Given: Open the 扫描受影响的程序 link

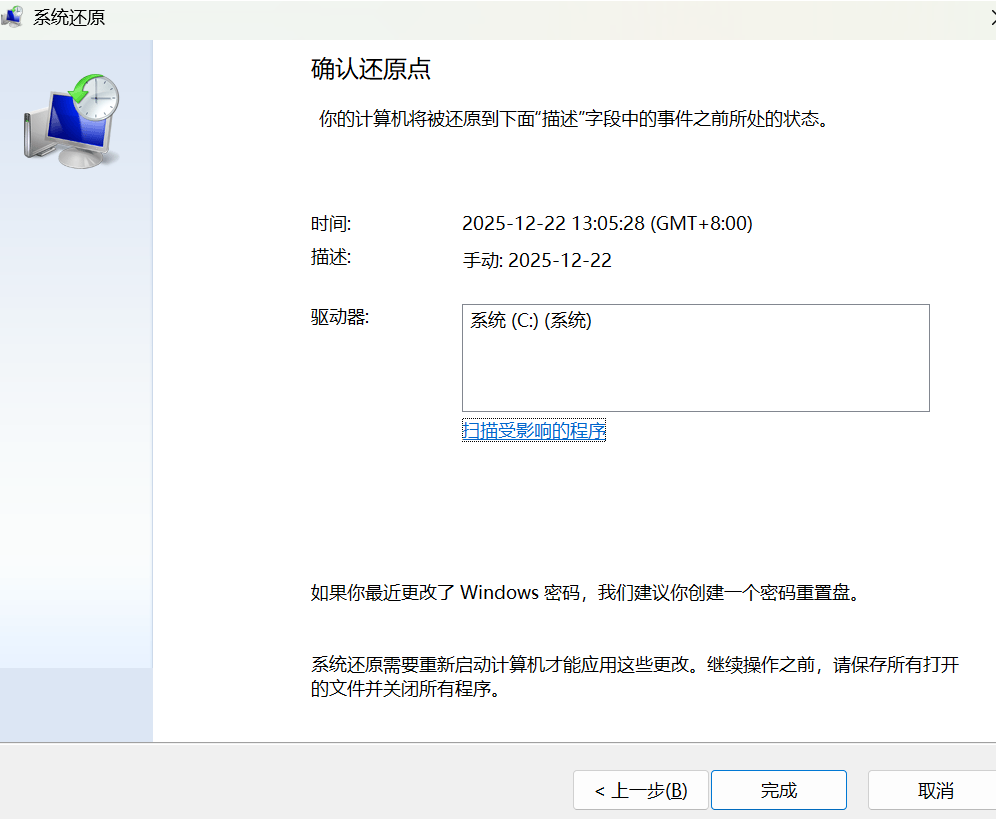Looking at the screenshot, I should (x=534, y=431).
